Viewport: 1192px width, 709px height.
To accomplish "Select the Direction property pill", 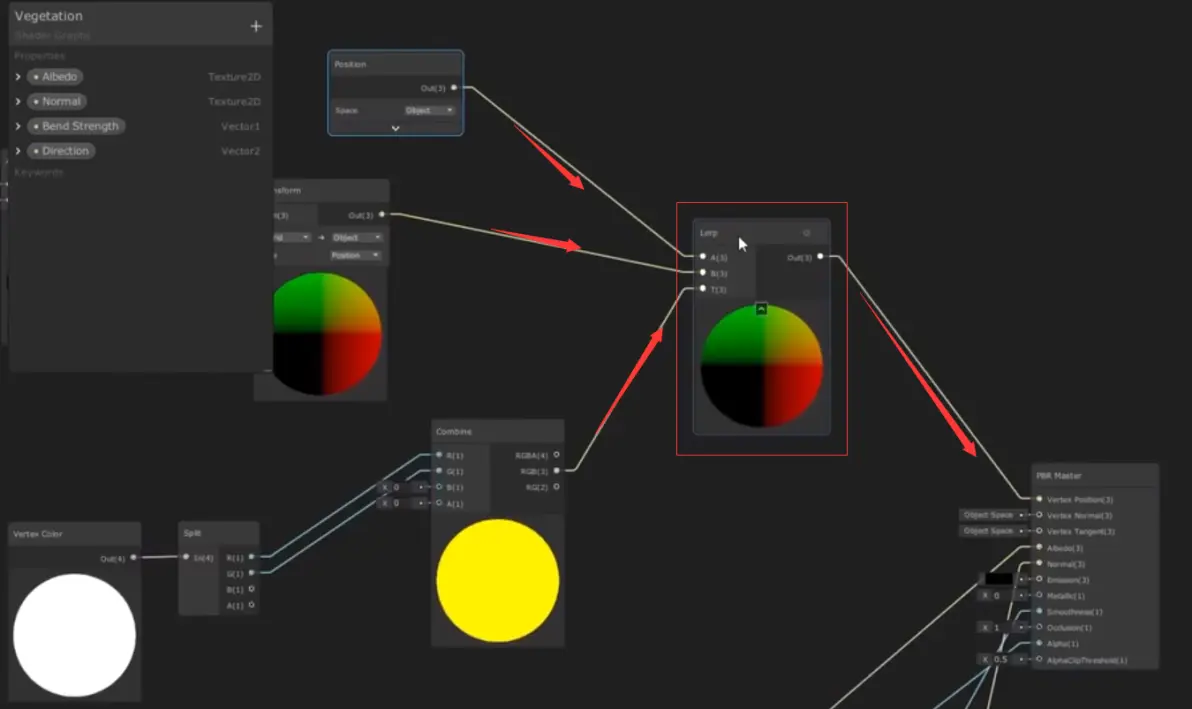I will coord(61,150).
